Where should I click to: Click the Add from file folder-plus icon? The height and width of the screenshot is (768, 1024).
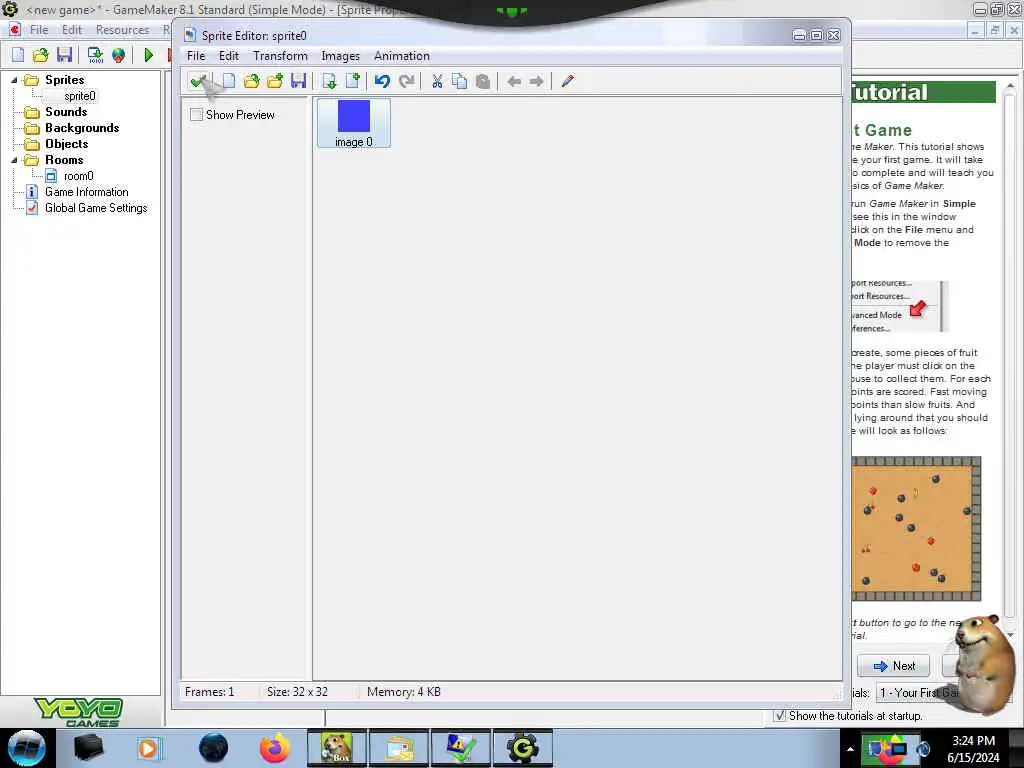point(275,81)
